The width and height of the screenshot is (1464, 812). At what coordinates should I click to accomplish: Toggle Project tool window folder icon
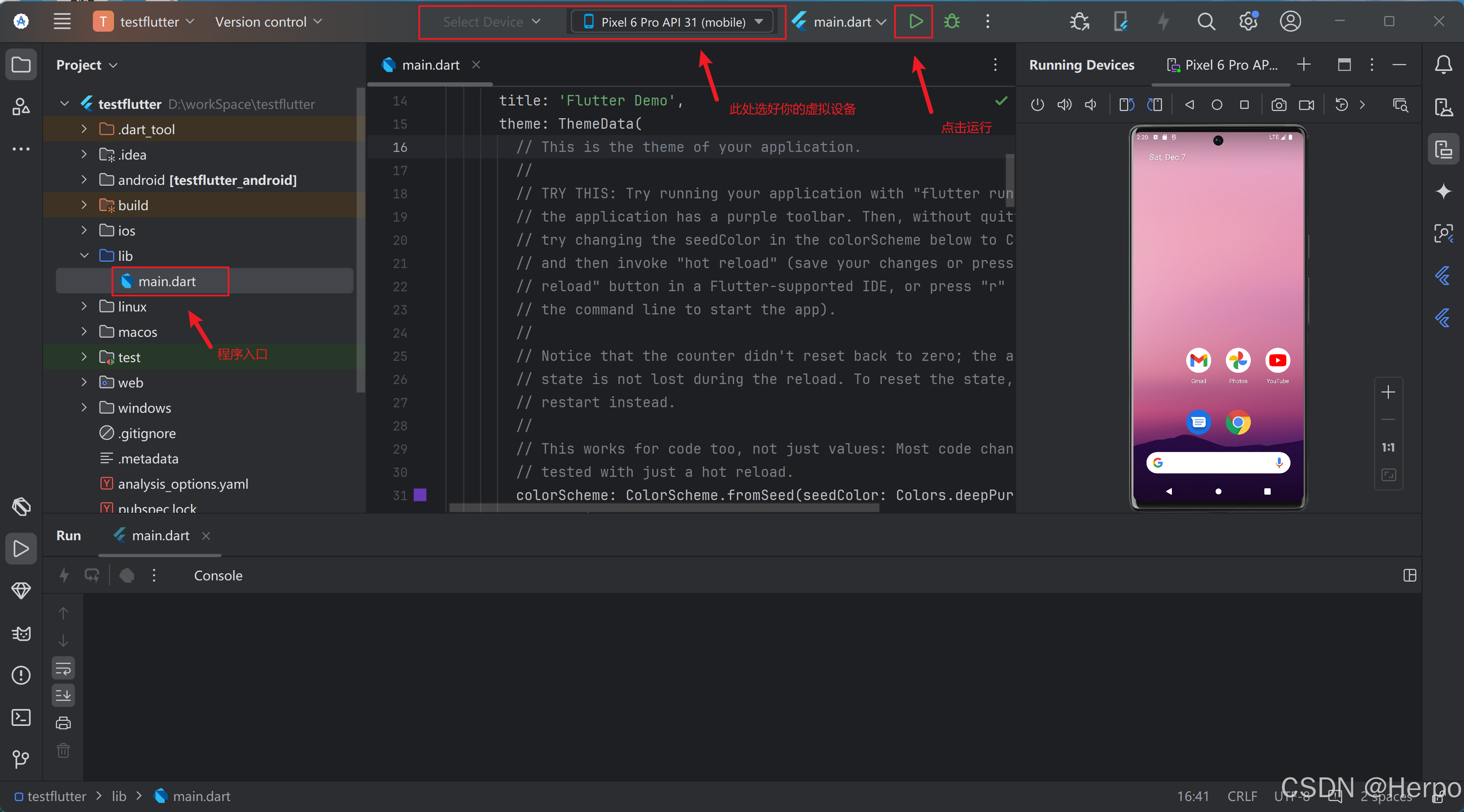(21, 65)
